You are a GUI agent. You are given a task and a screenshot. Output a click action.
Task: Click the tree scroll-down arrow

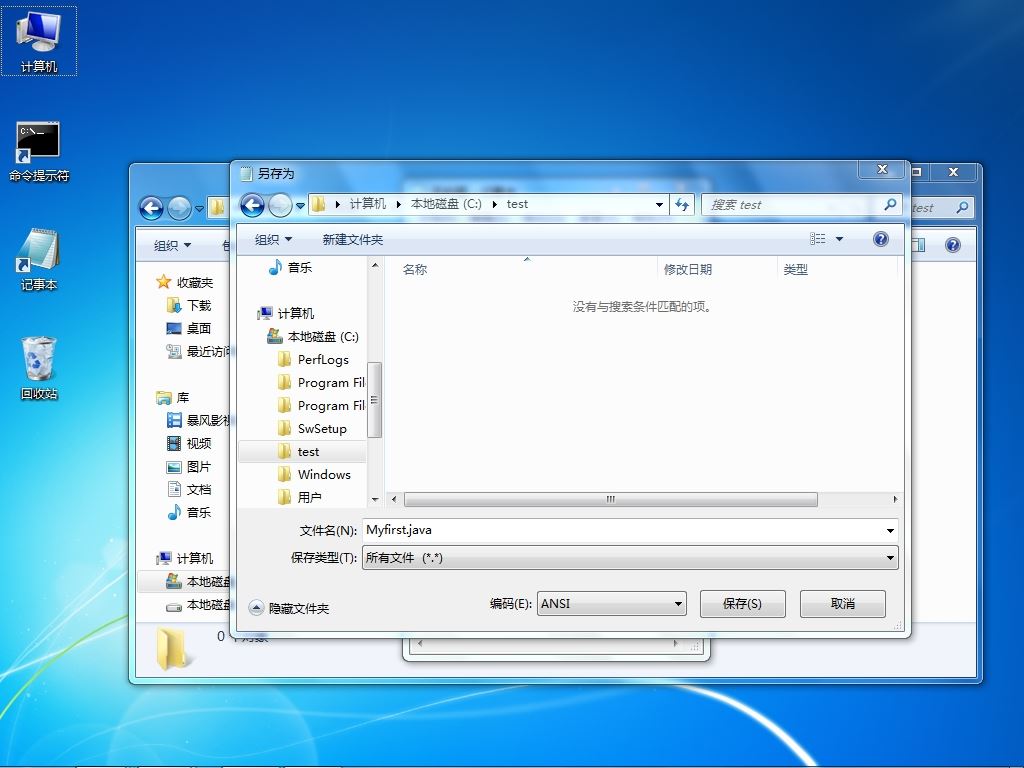point(375,500)
